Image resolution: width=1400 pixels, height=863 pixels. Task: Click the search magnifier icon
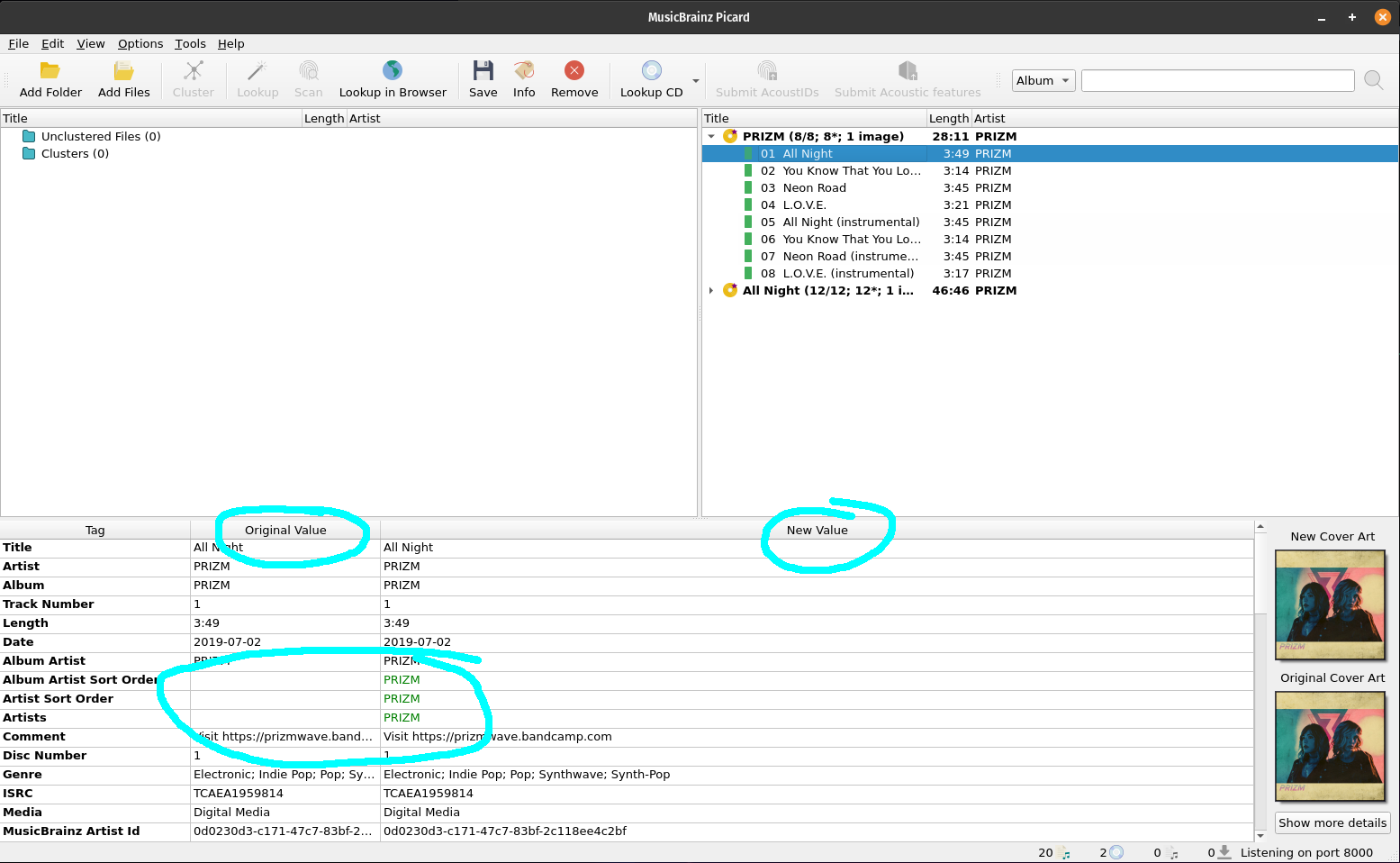(x=1373, y=80)
